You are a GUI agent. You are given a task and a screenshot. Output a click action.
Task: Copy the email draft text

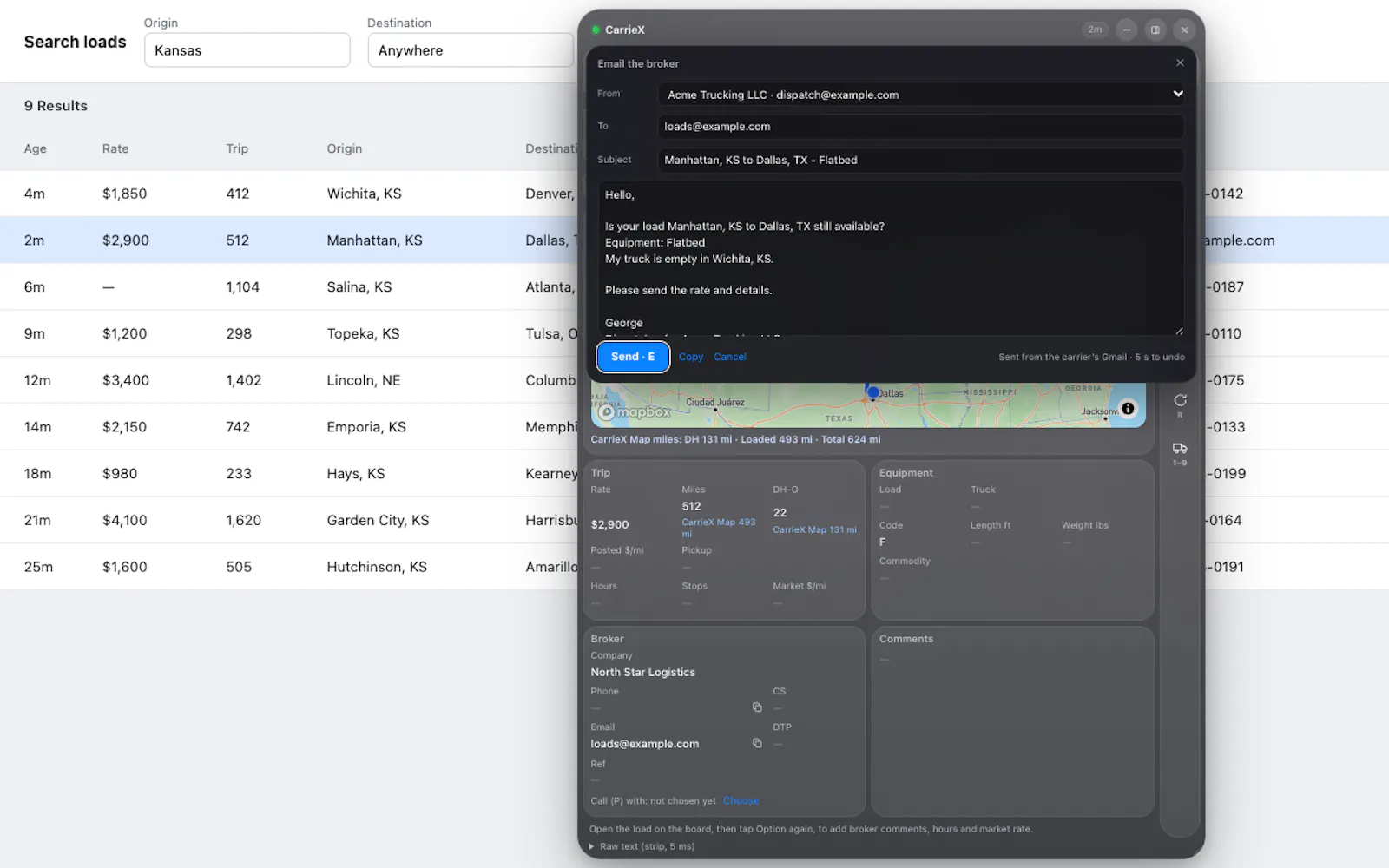point(691,357)
